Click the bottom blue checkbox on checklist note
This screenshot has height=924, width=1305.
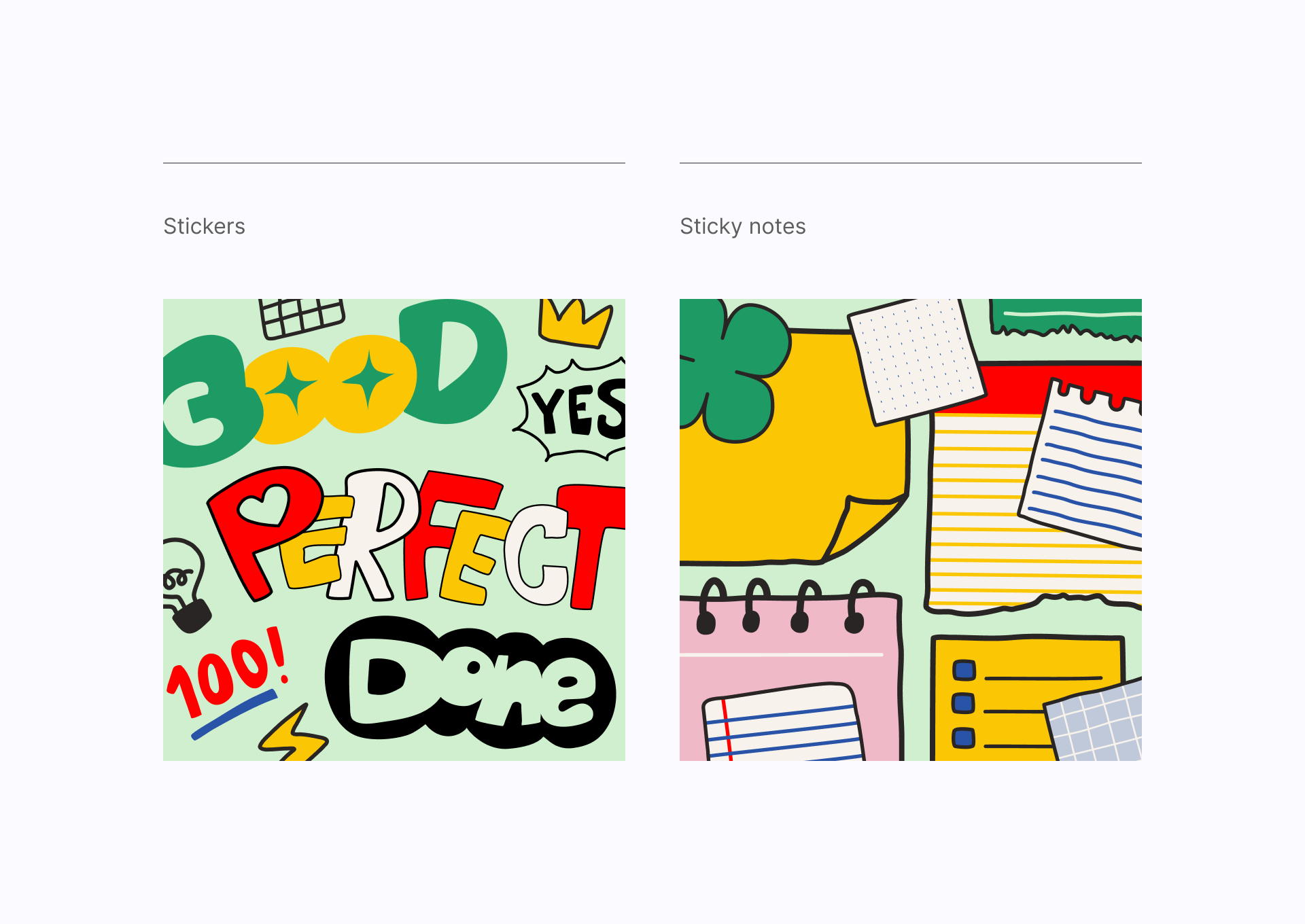(963, 738)
